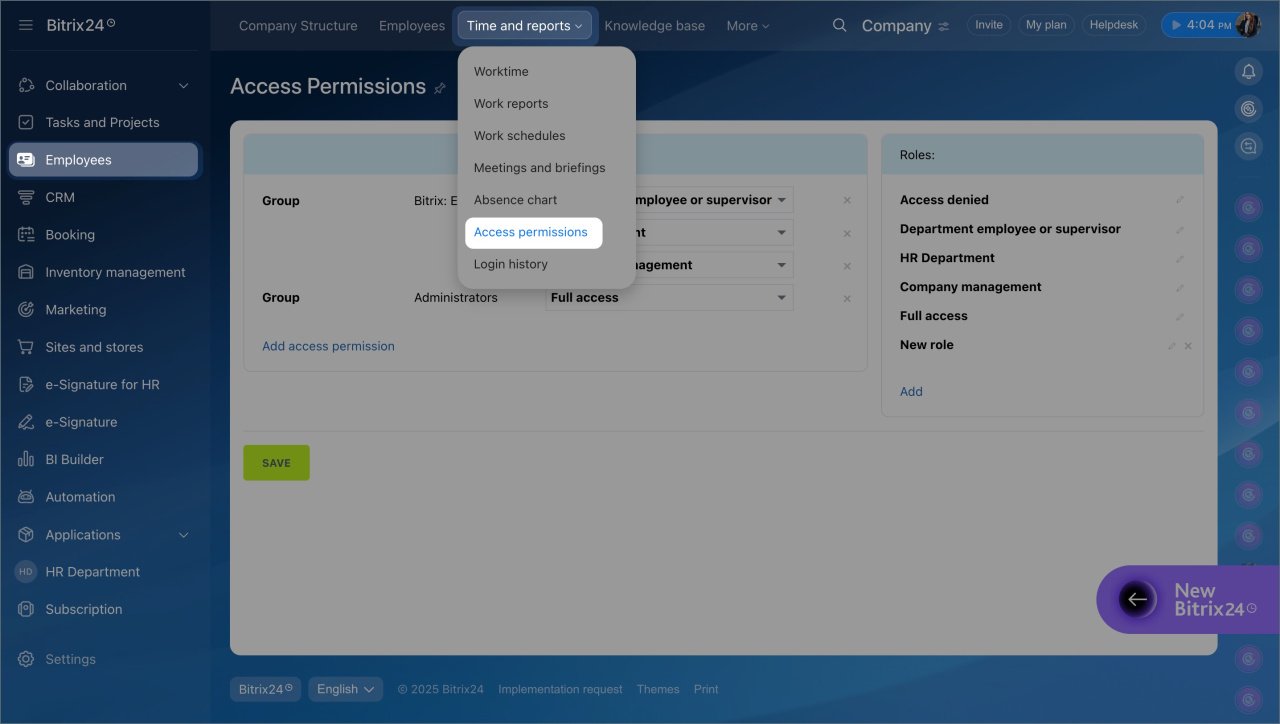Choose Login history from the menu

[511, 264]
